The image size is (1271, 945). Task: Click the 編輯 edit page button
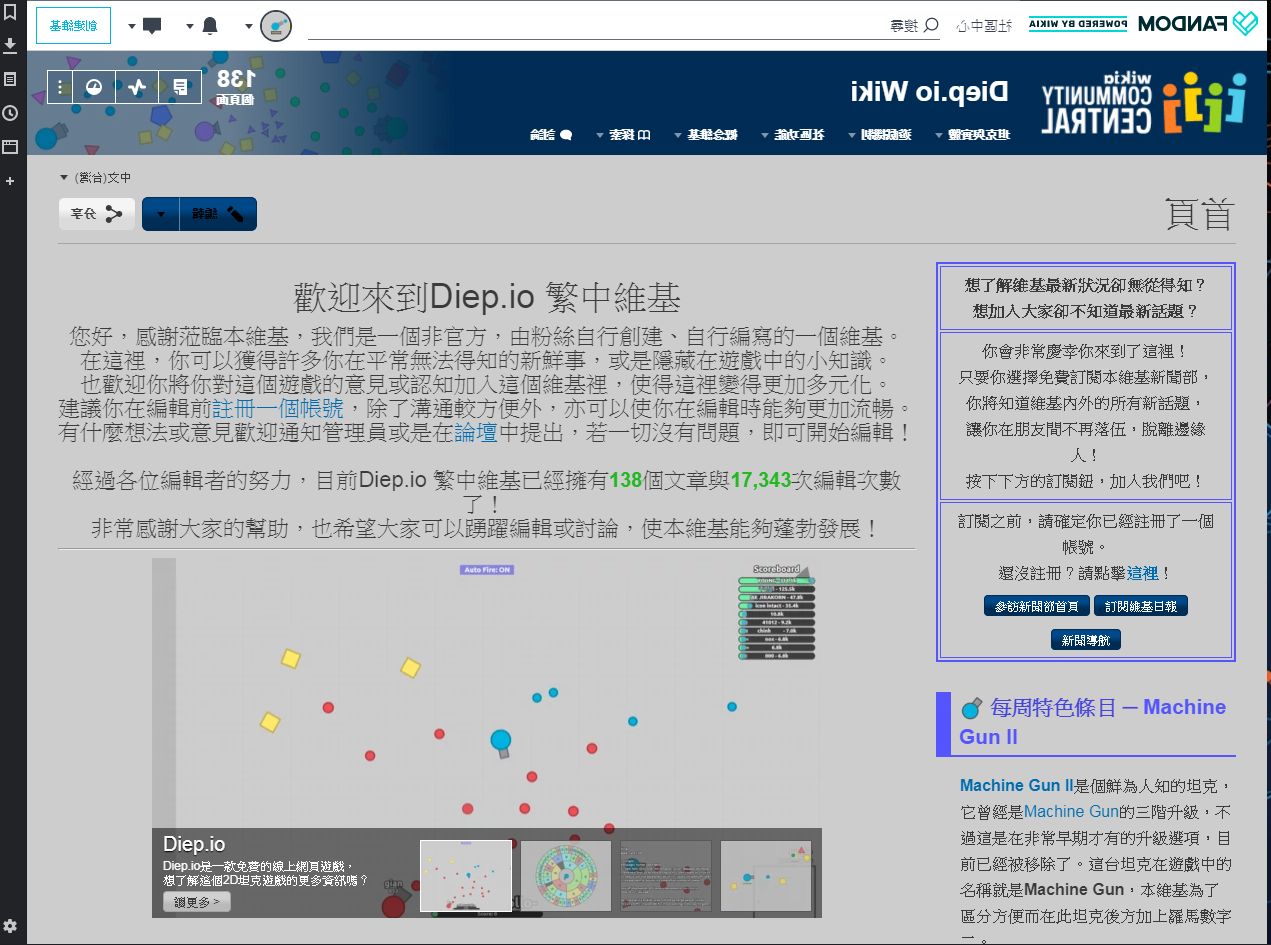point(218,214)
